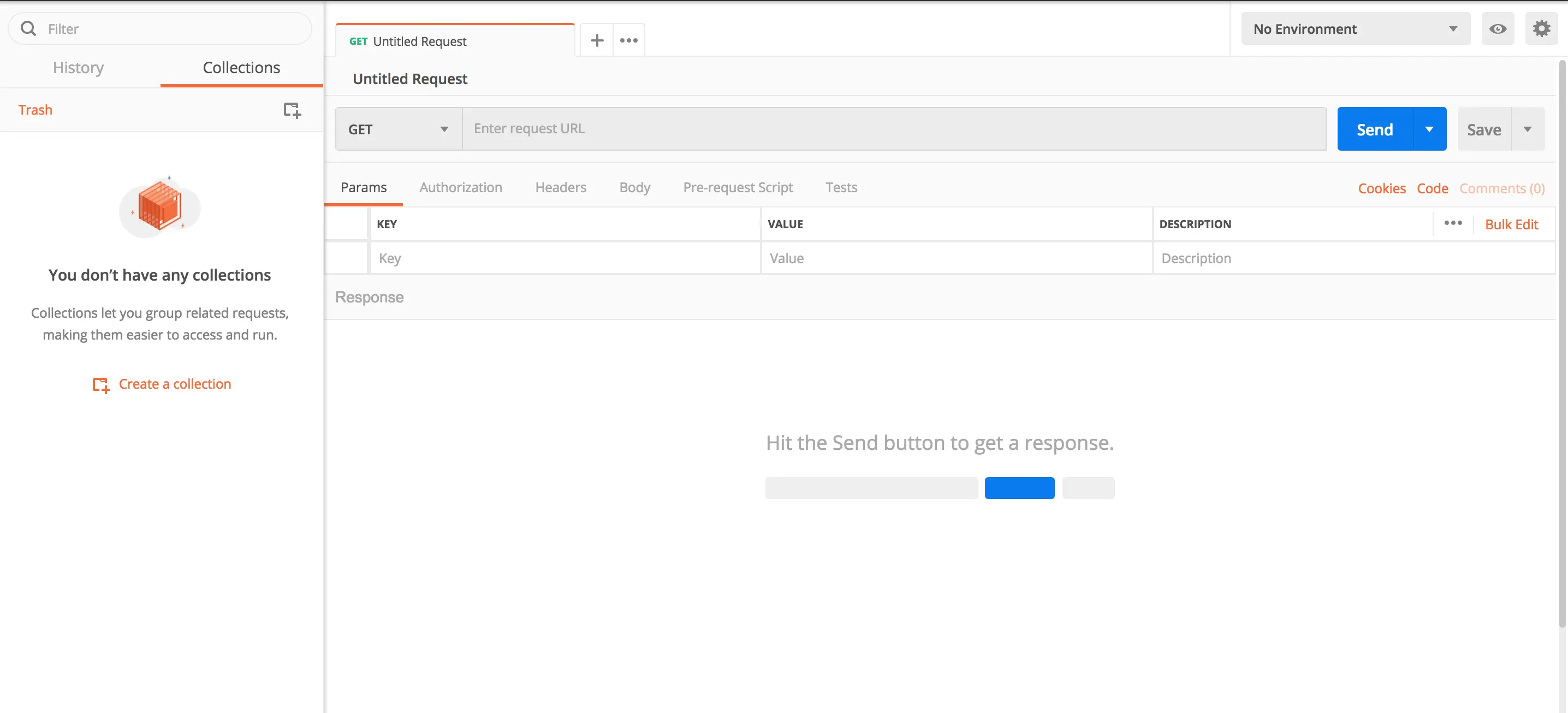Switch to the Headers tab
Viewport: 1568px width, 713px height.
560,188
